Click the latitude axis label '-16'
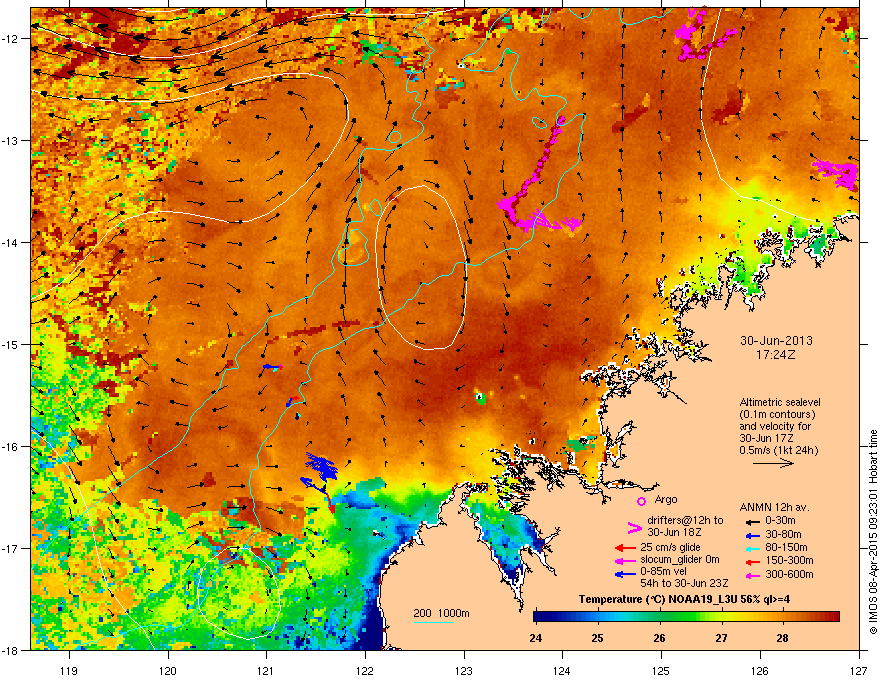 point(10,447)
